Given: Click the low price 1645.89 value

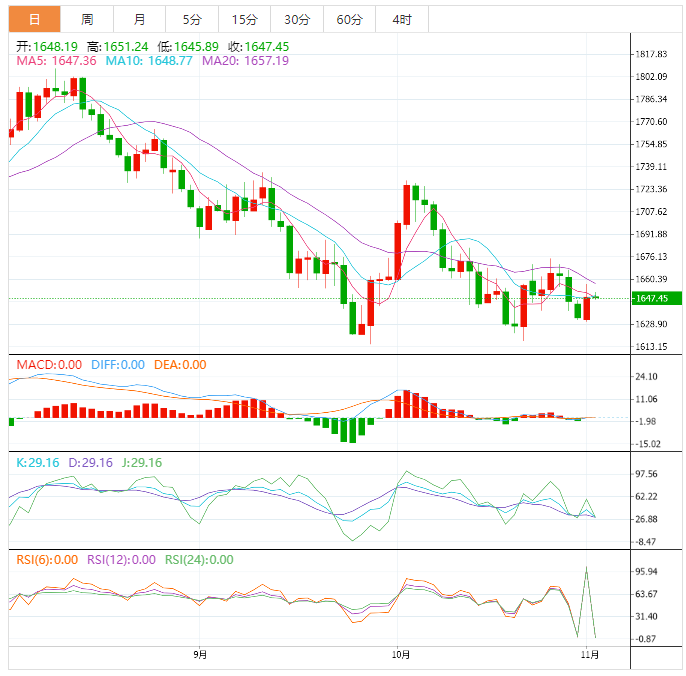Looking at the screenshot, I should pyautogui.click(x=196, y=46).
